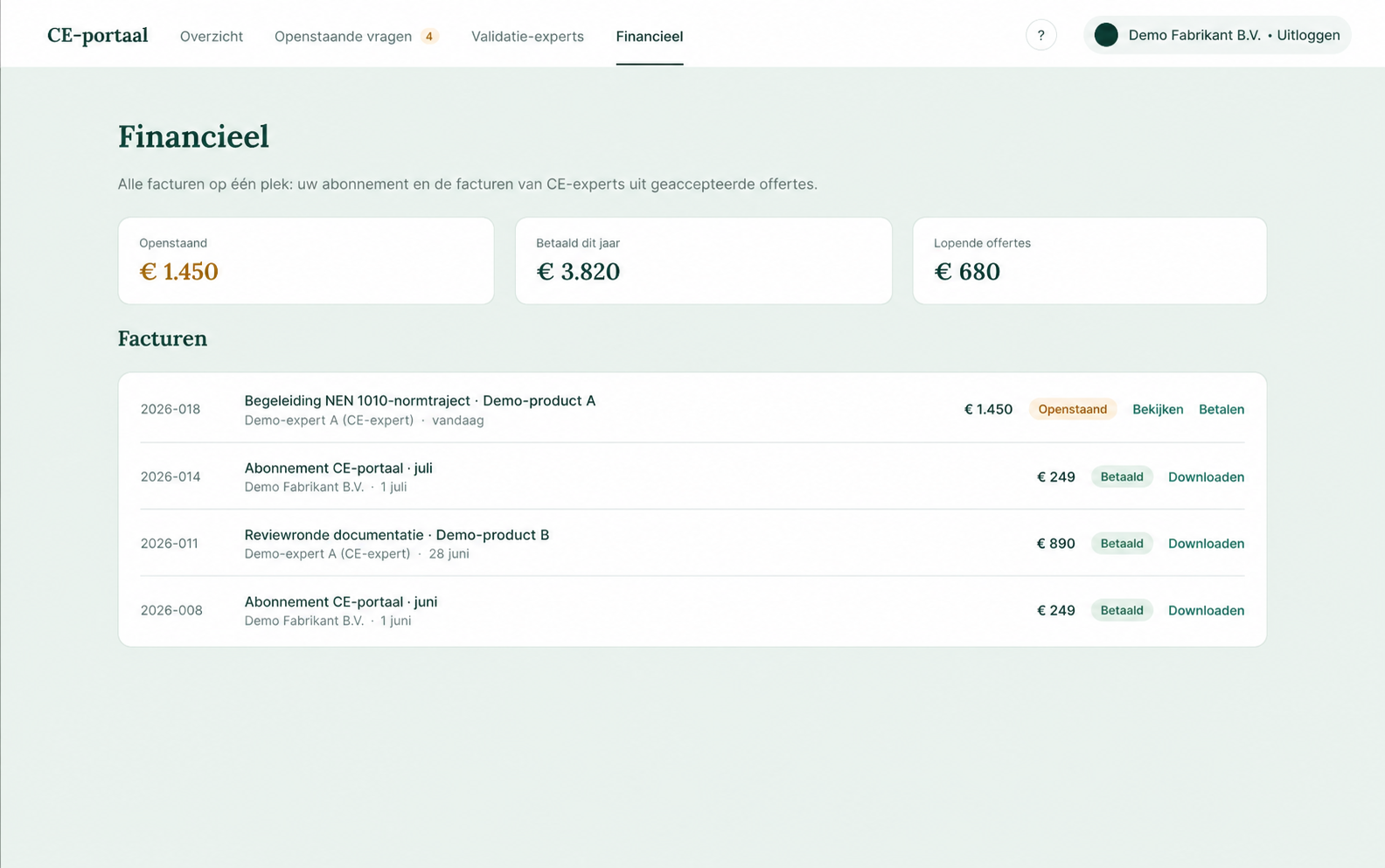Click the badge showing 4 open questions
The width and height of the screenshot is (1385, 868).
point(429,36)
